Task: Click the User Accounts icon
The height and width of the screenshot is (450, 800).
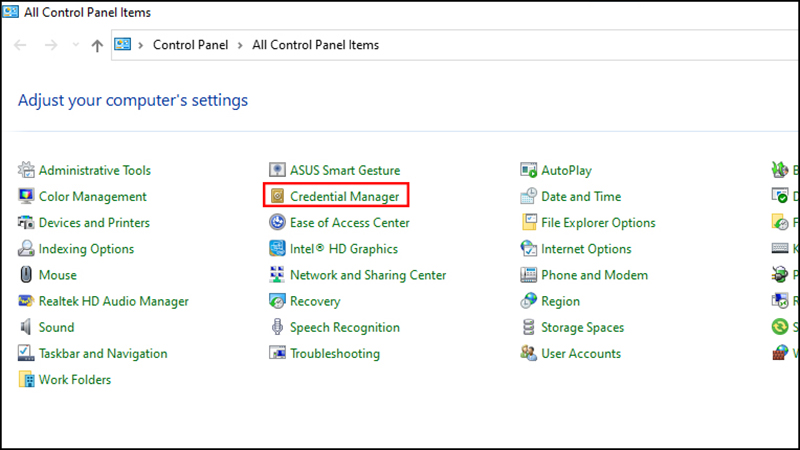Action: tap(528, 353)
